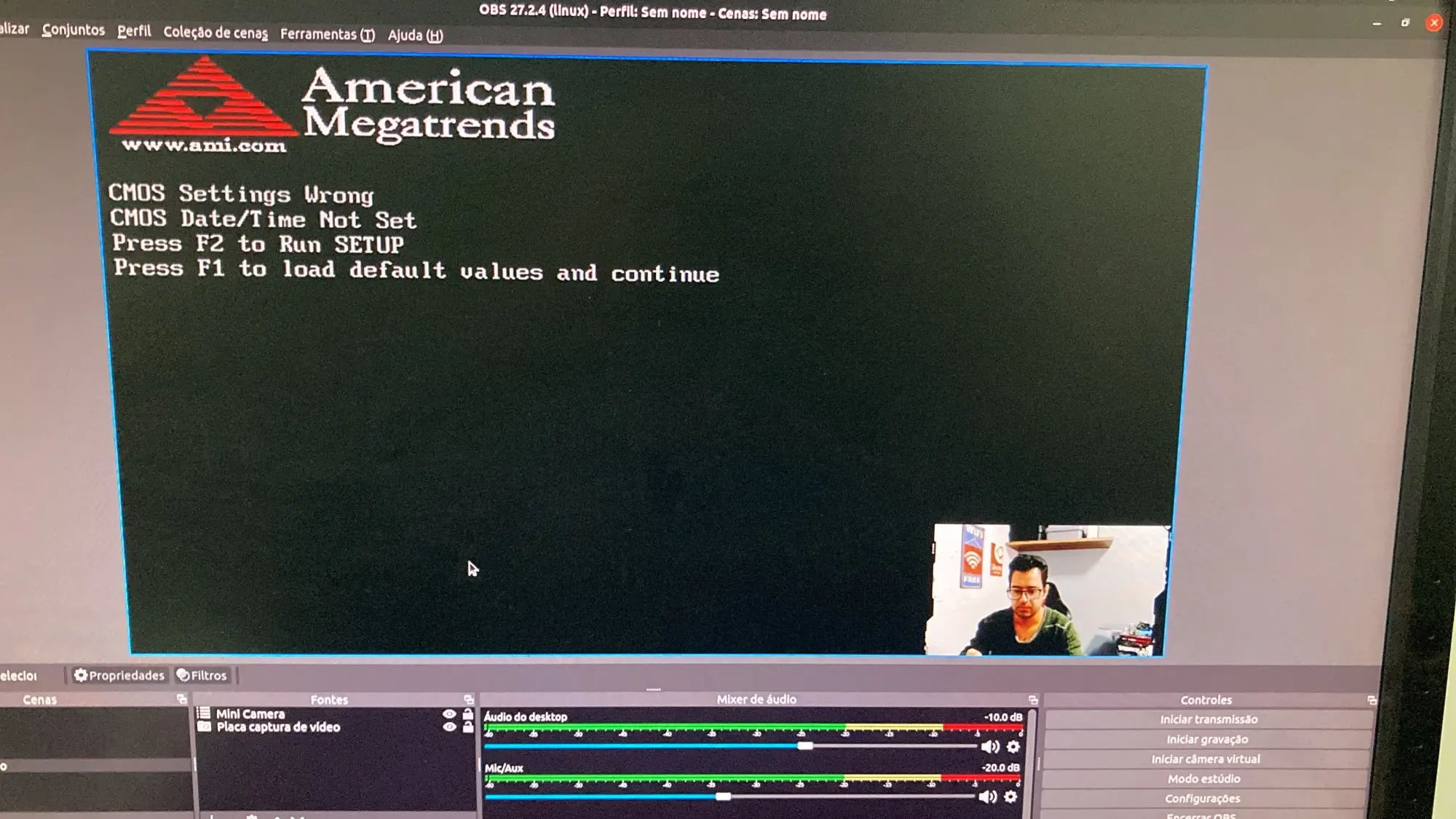The width and height of the screenshot is (1456, 819).
Task: Open Propriedades of selected source
Action: pos(119,676)
